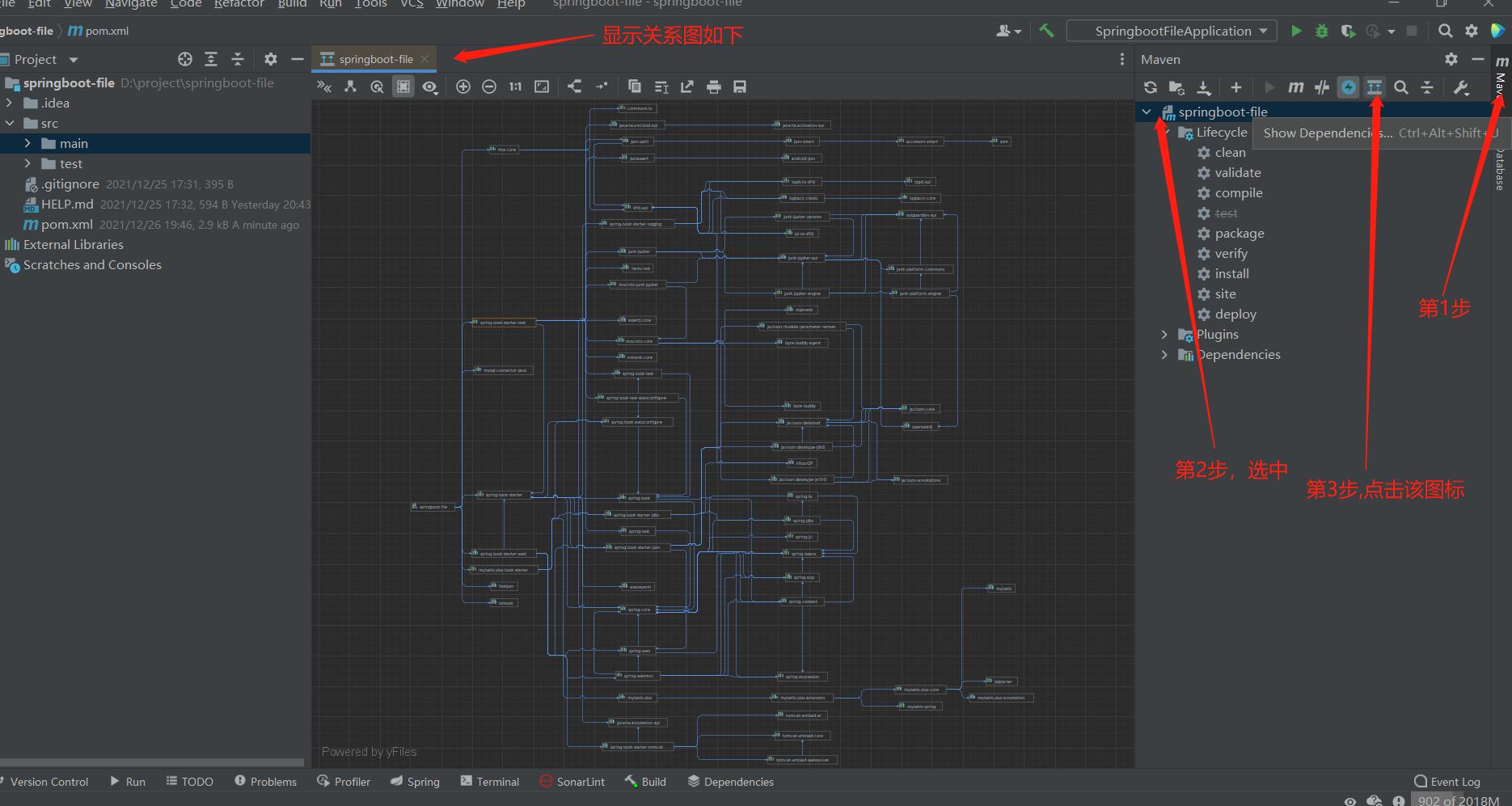Print the dependency diagram
Image resolution: width=1512 pixels, height=806 pixels.
(713, 87)
